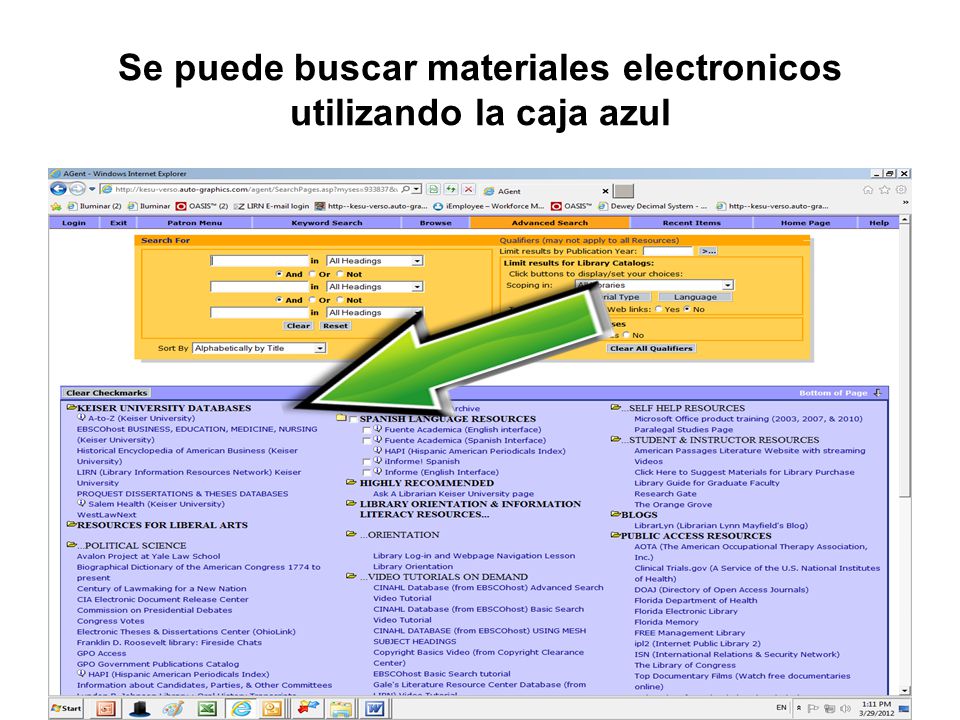Open Windows Explorer folder on taskbar
This screenshot has width=960, height=720.
tap(340, 708)
